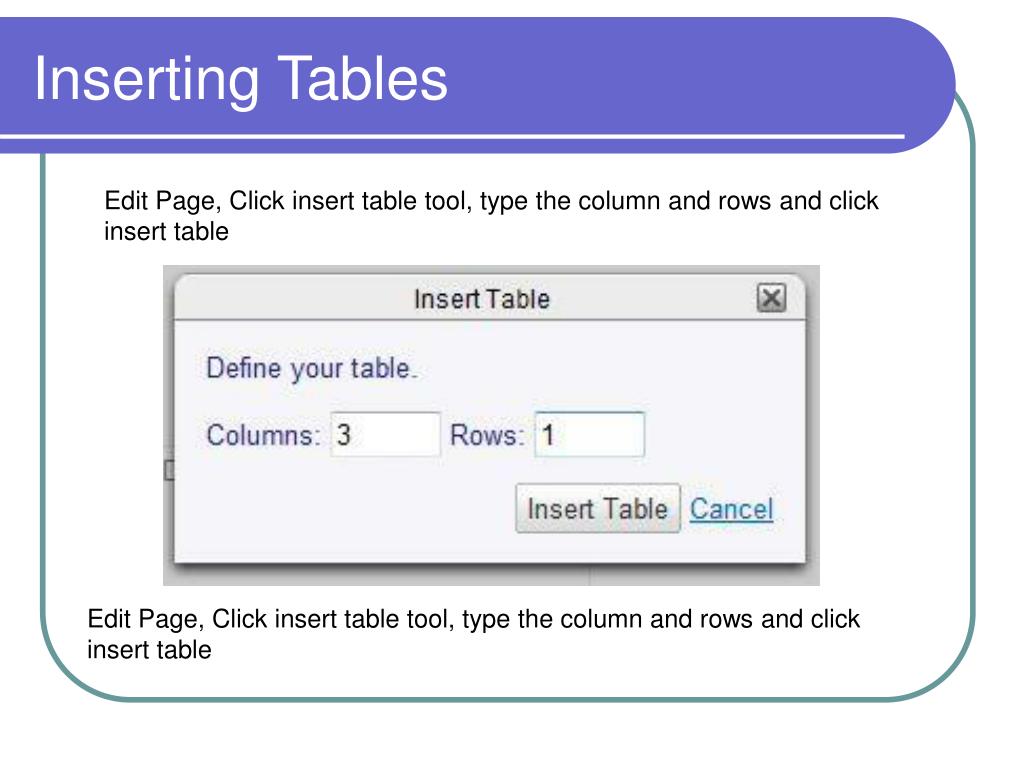
Task: Click the gray backdrop strip below the dialog
Action: coord(491,576)
